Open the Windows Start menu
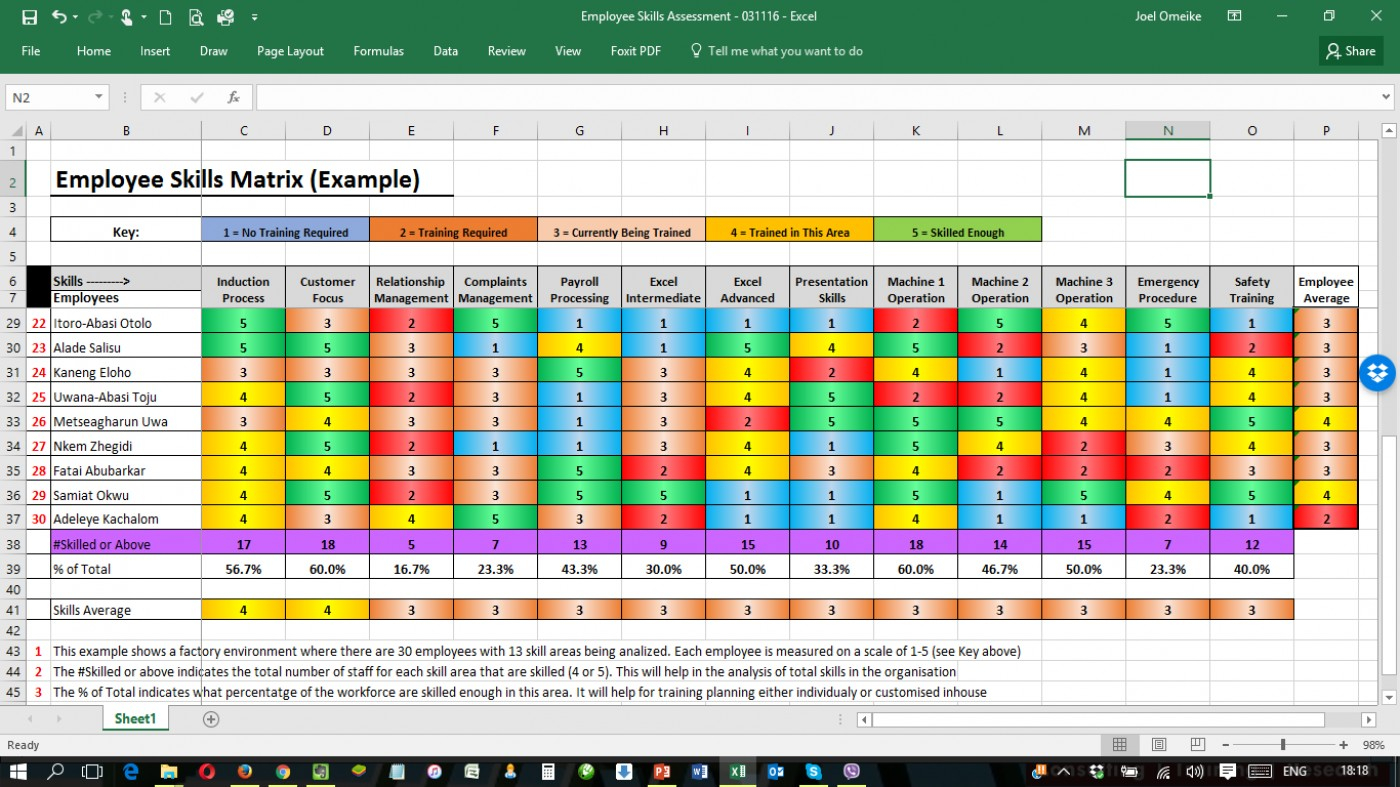The height and width of the screenshot is (787, 1400). pos(19,771)
